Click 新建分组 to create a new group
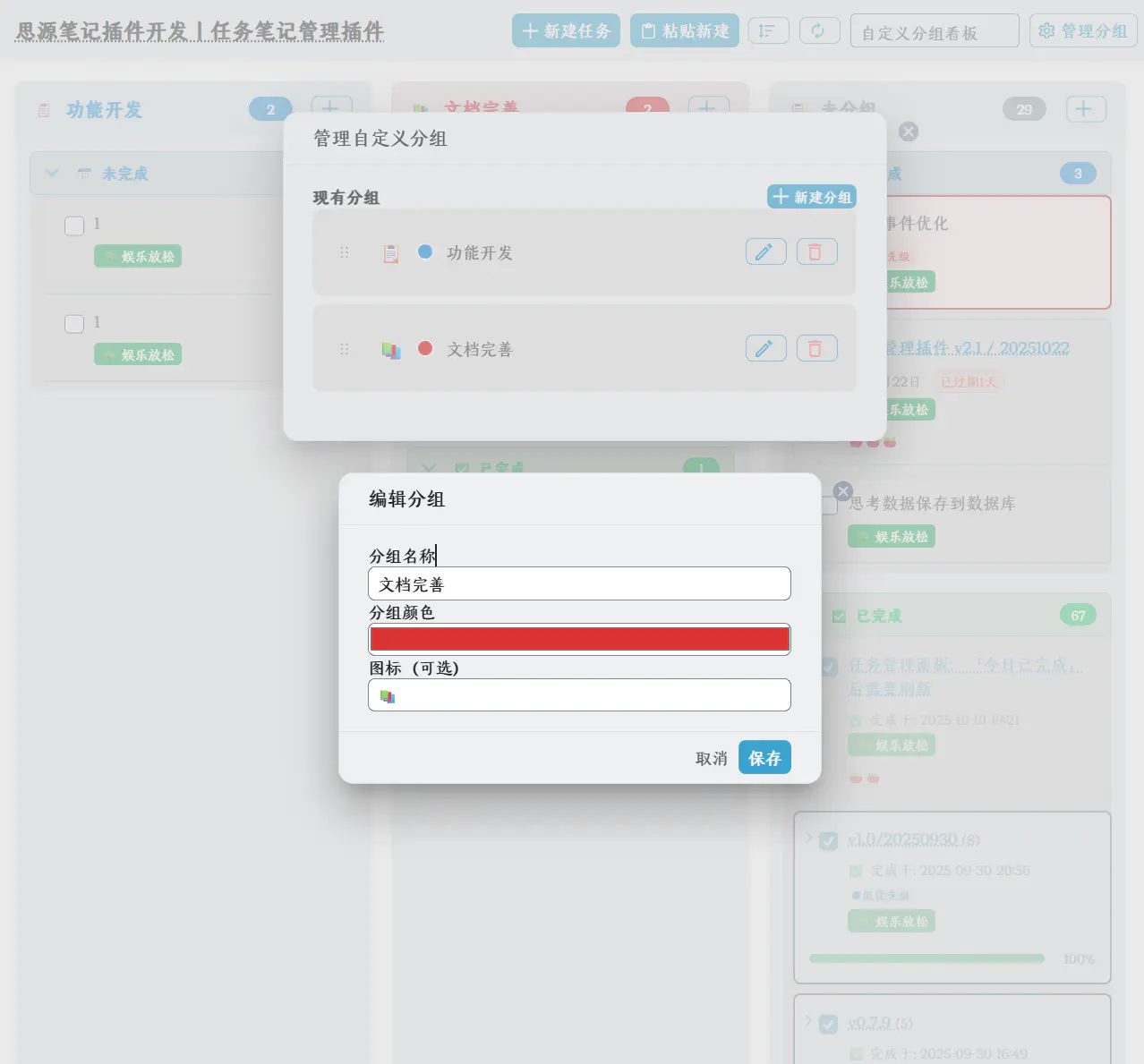Screen dimensions: 1144x1064 (x=811, y=196)
